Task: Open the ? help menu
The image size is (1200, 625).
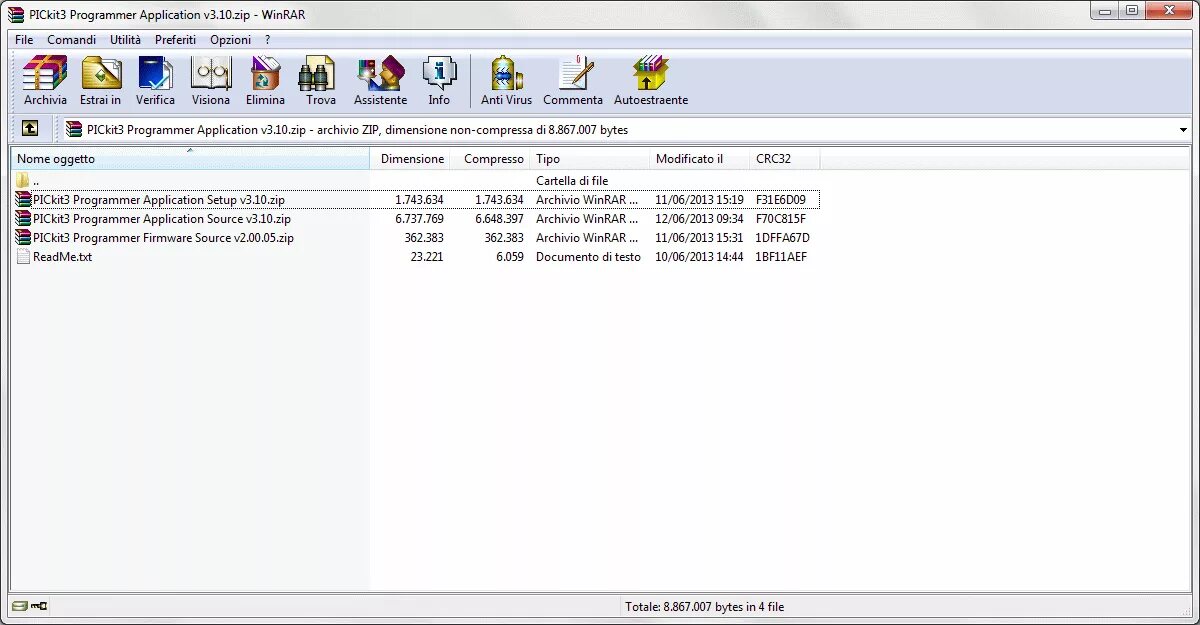Action: point(268,39)
